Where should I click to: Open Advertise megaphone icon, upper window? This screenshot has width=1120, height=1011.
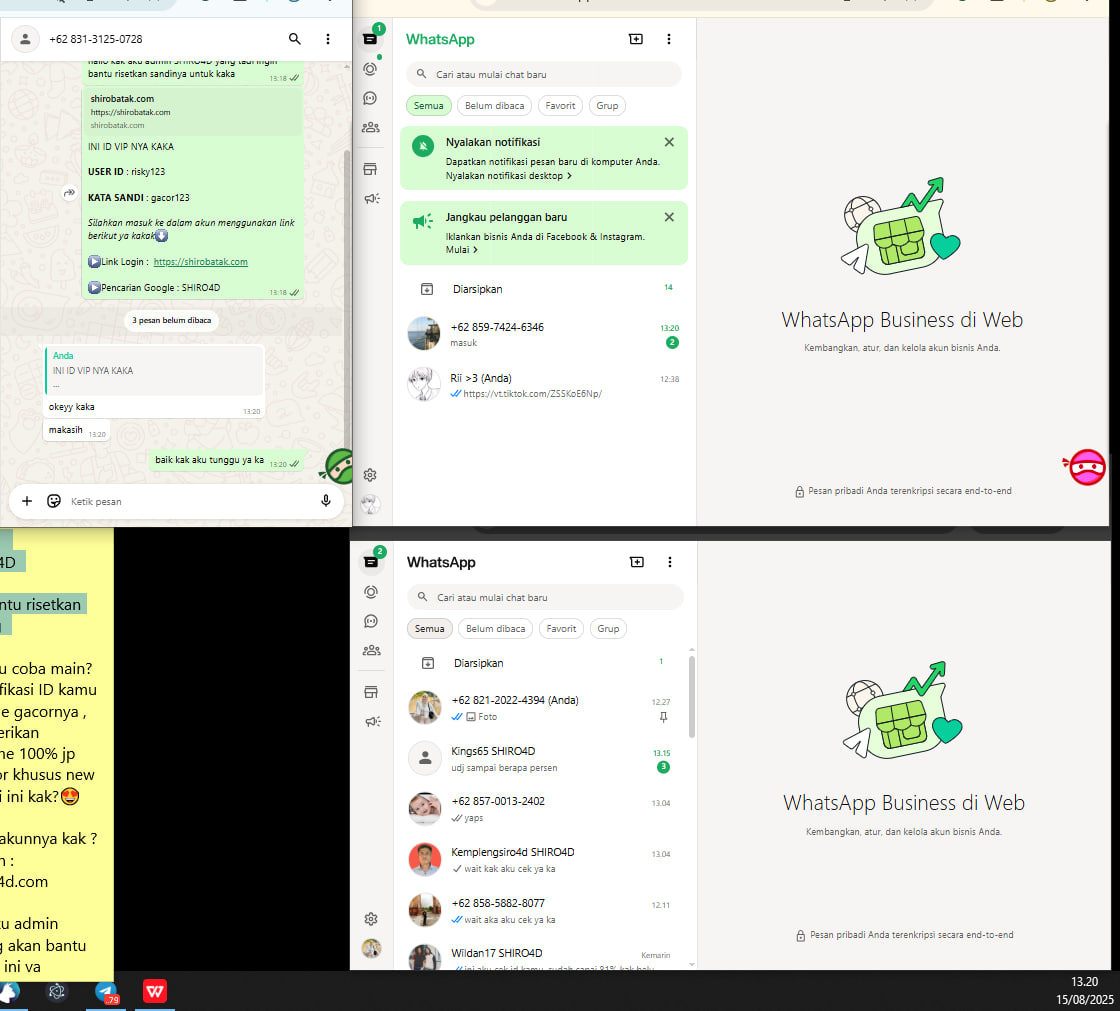point(371,199)
